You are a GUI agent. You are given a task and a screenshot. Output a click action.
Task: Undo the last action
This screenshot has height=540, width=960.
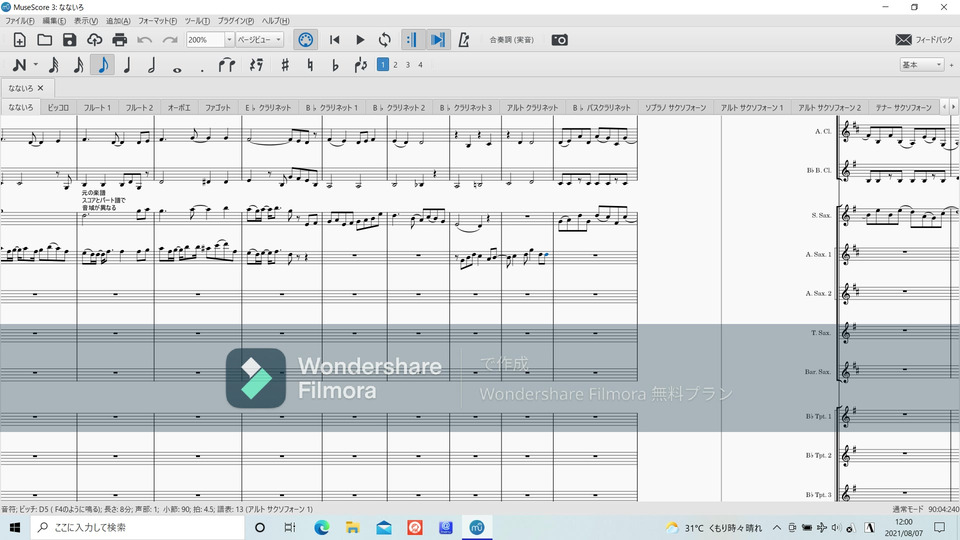click(x=144, y=40)
